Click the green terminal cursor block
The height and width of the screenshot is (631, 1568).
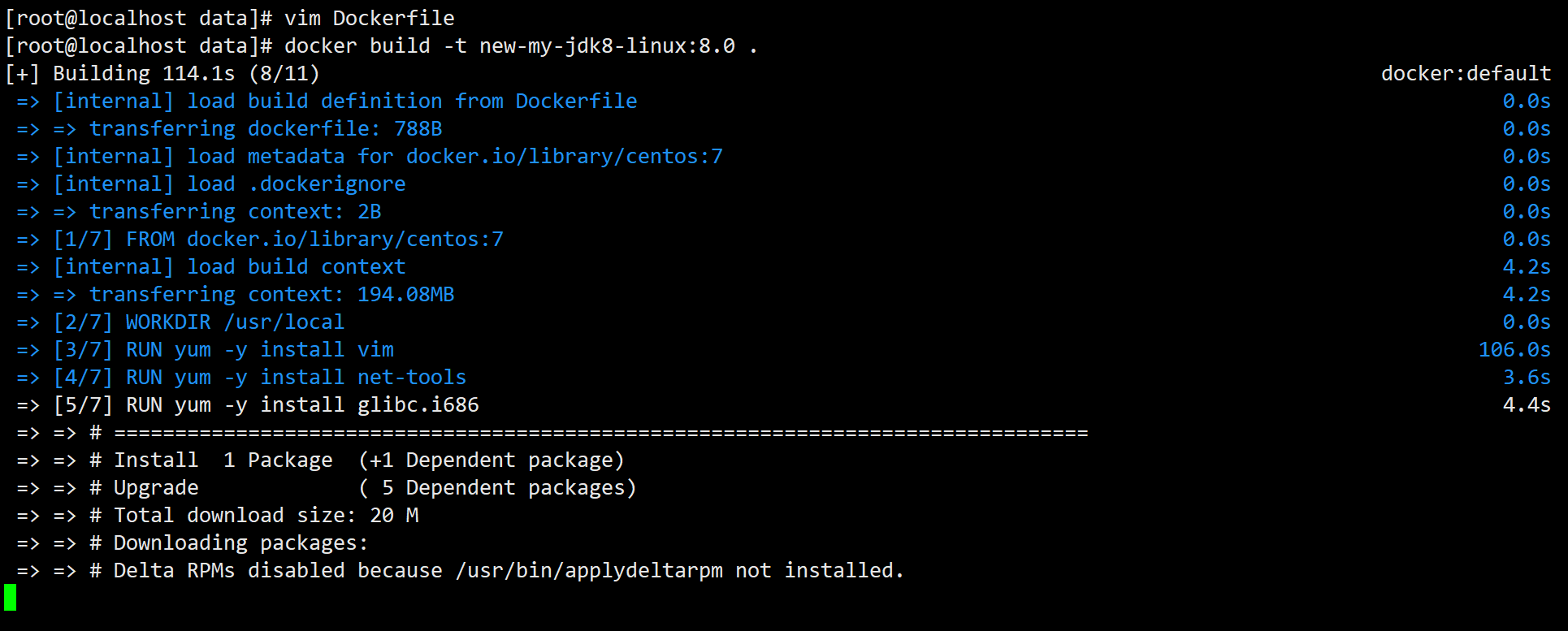click(10, 597)
